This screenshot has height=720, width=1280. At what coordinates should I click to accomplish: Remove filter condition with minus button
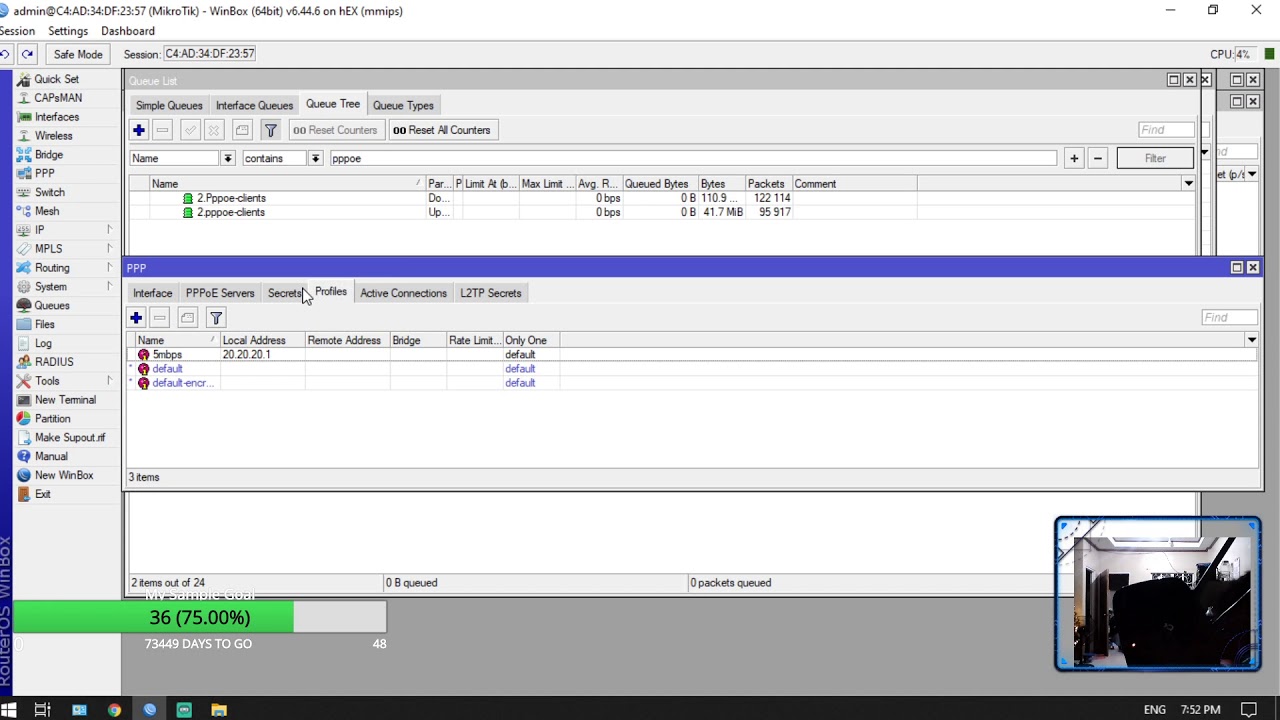[x=1098, y=158]
